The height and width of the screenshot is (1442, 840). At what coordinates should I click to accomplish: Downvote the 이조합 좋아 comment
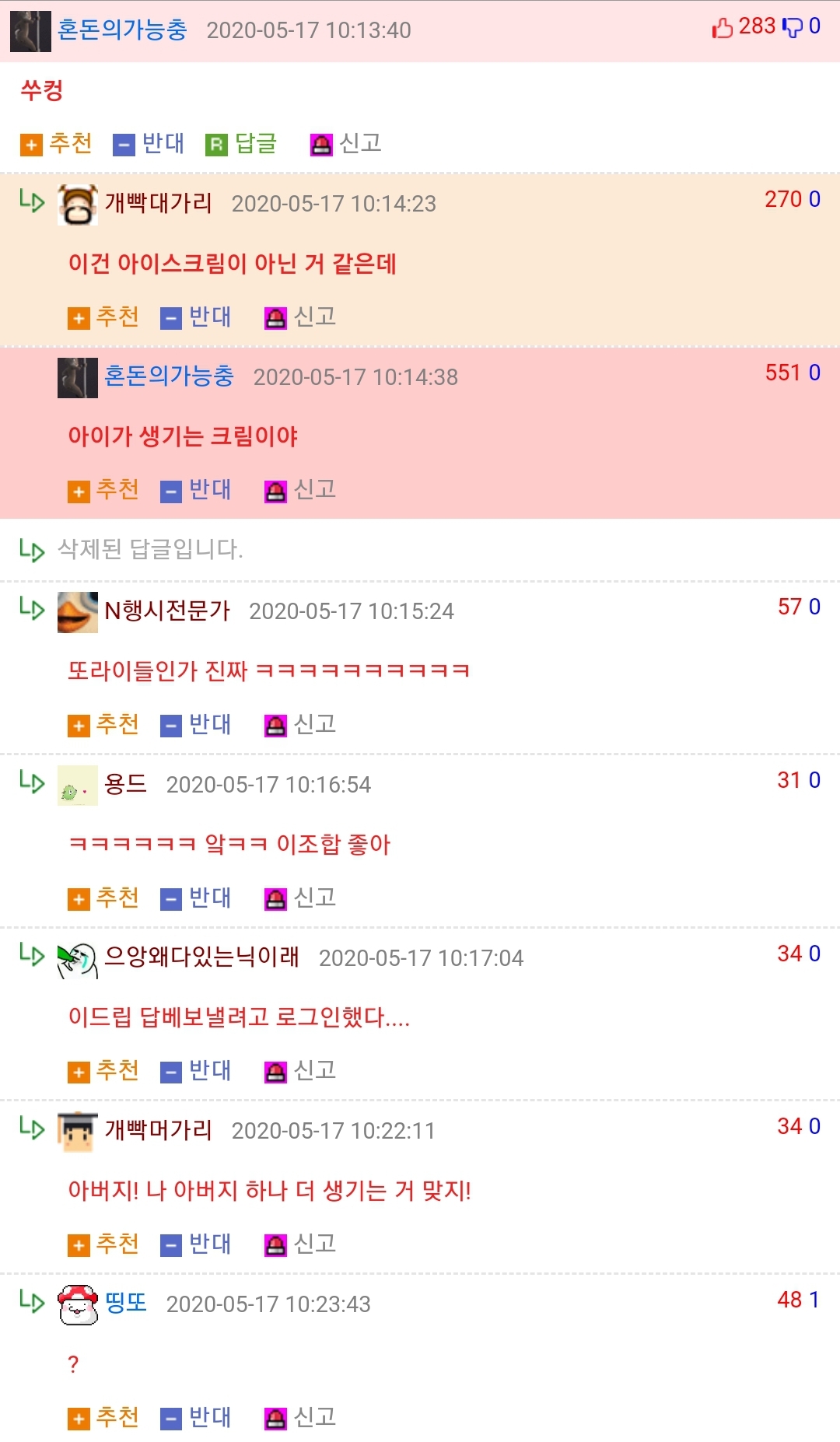[196, 898]
